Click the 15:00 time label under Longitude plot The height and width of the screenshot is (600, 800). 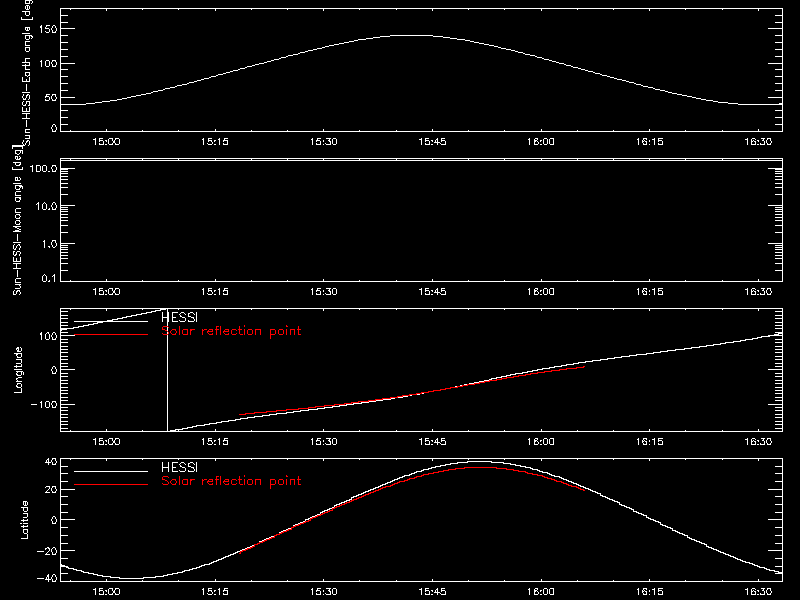coord(106,441)
